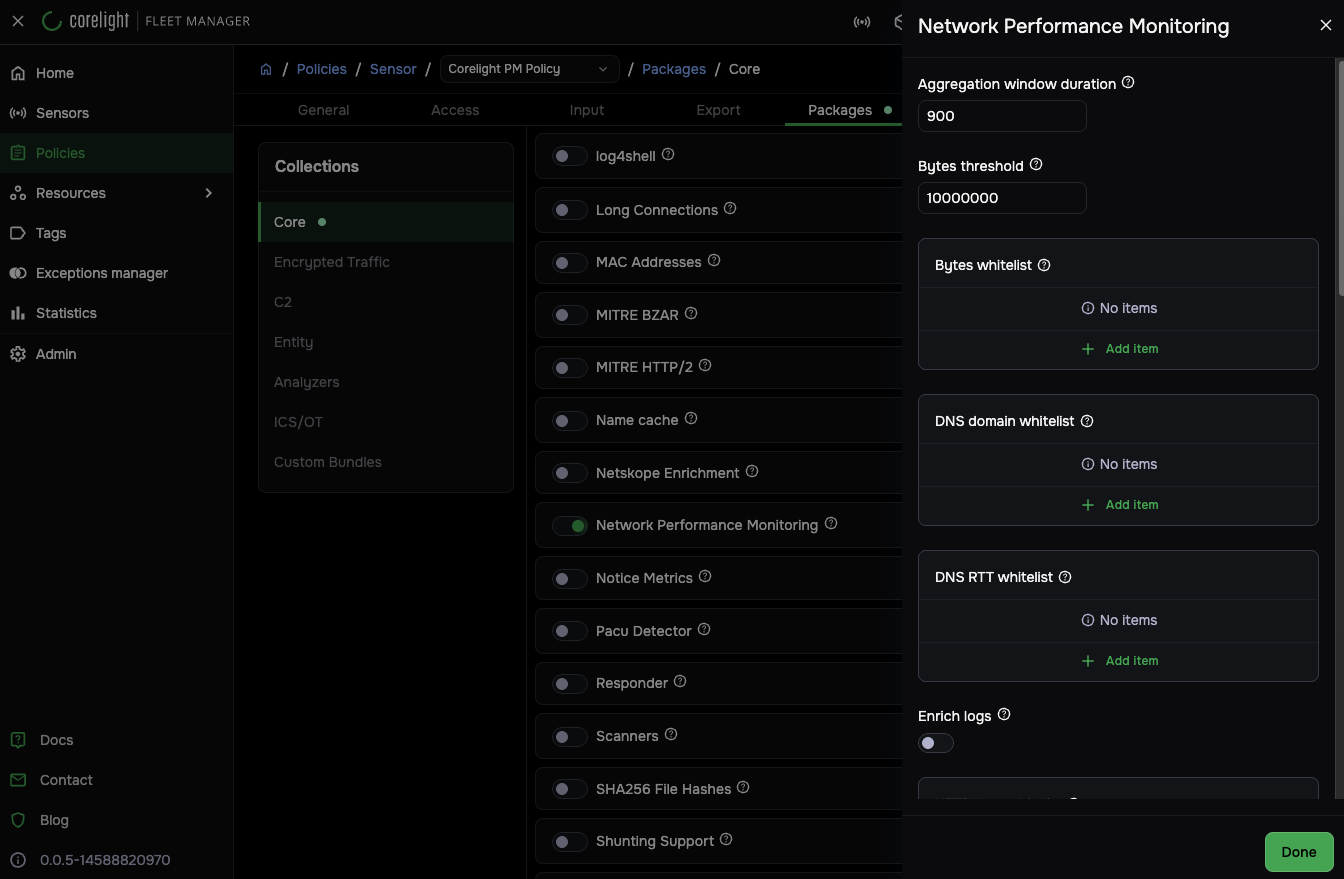
Task: Enable the Scanners toggle
Action: click(x=570, y=736)
